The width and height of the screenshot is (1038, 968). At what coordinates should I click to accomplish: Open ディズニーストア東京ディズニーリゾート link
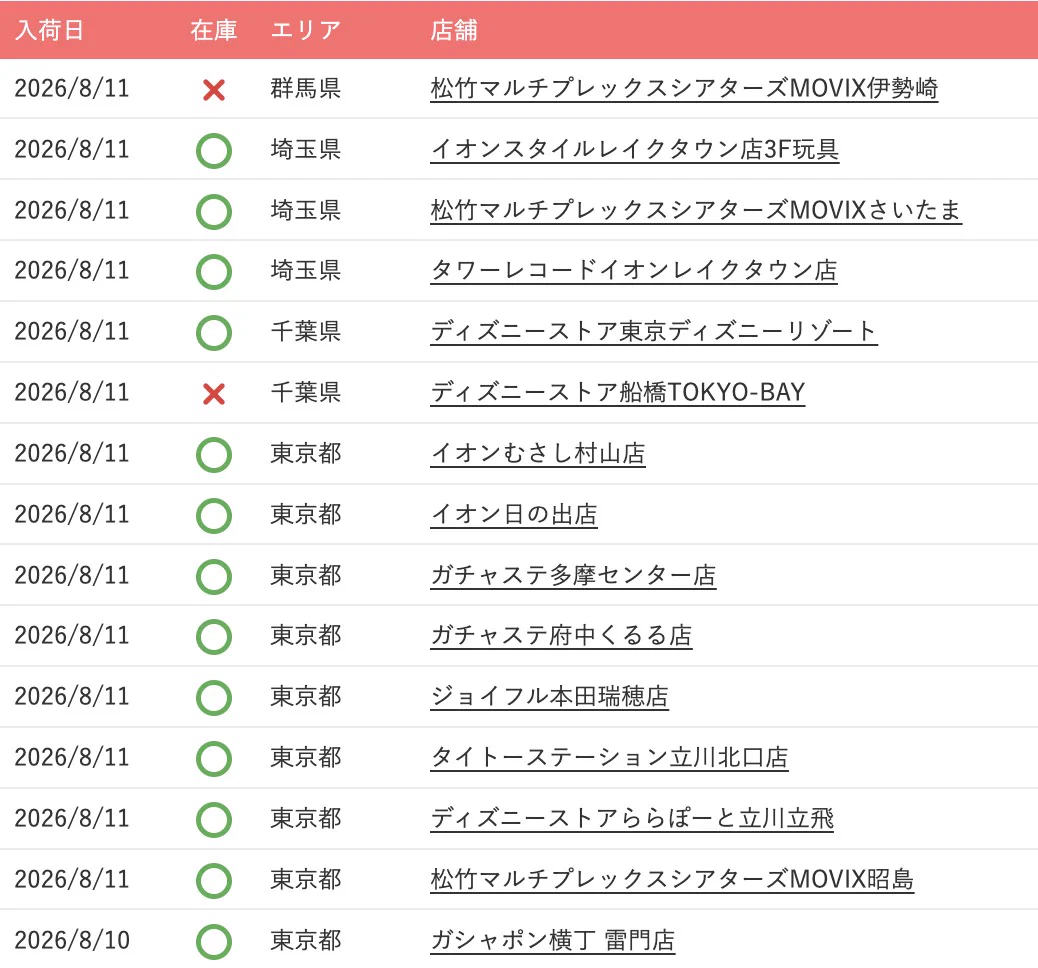coord(654,331)
